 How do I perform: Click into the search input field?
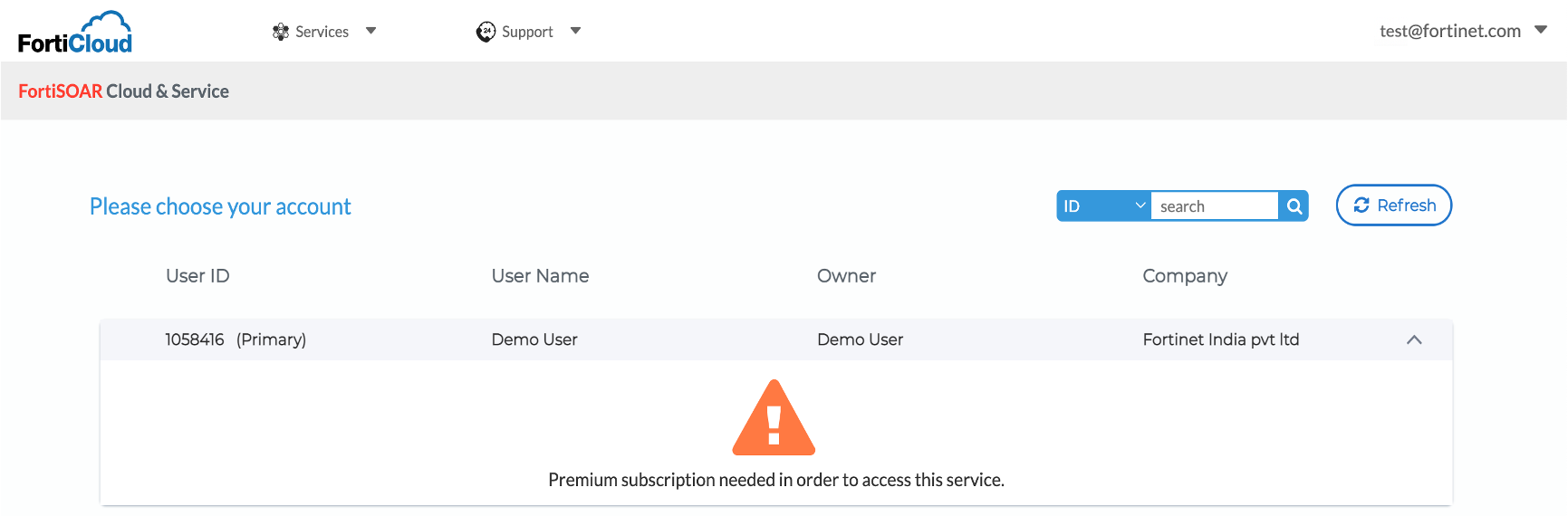tap(1215, 206)
